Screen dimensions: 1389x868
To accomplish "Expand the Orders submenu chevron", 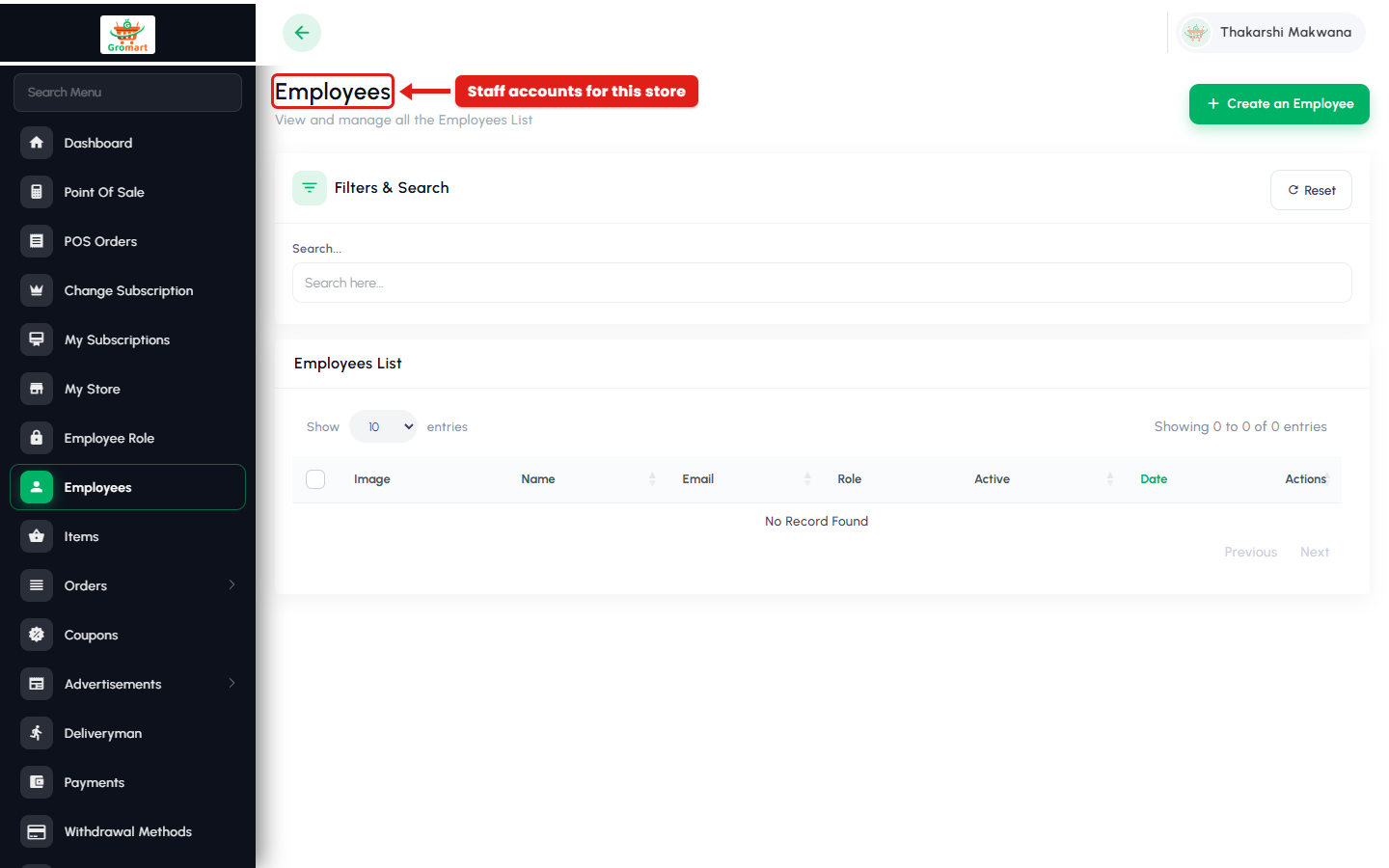I will point(232,584).
